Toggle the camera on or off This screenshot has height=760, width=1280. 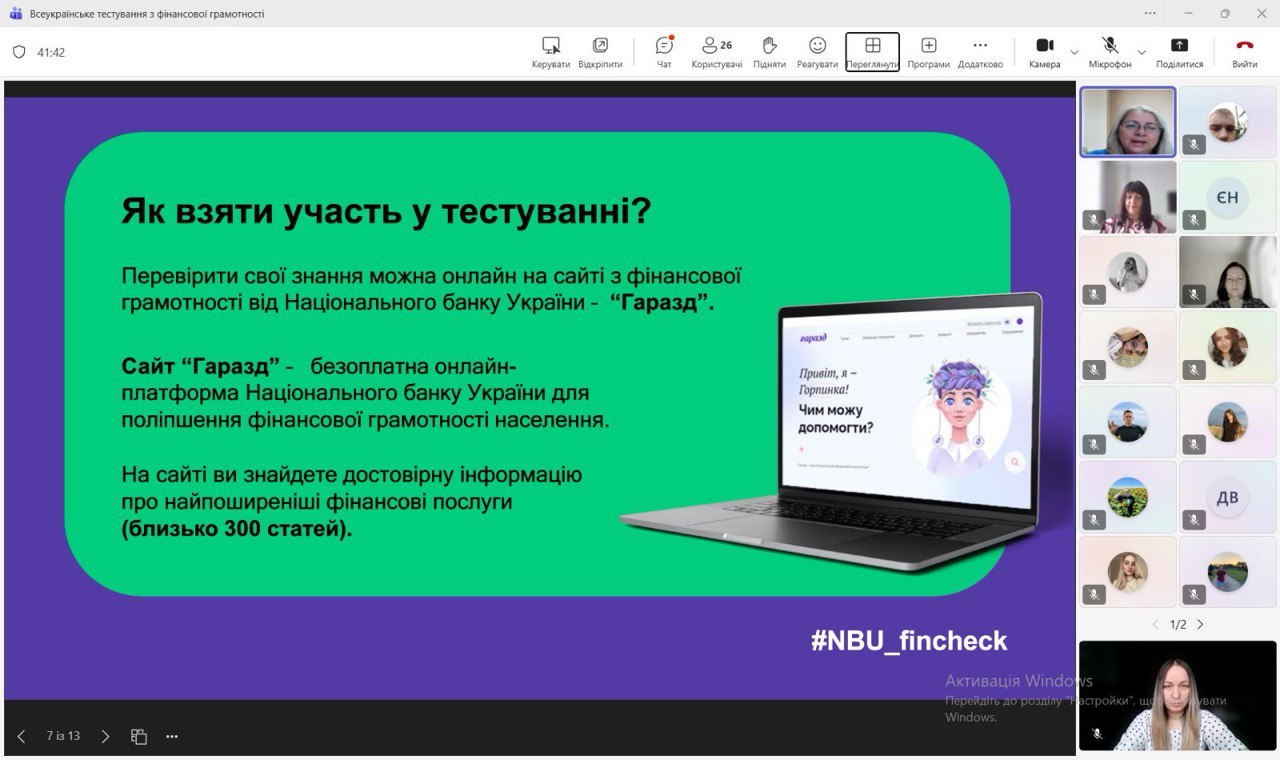point(1044,51)
